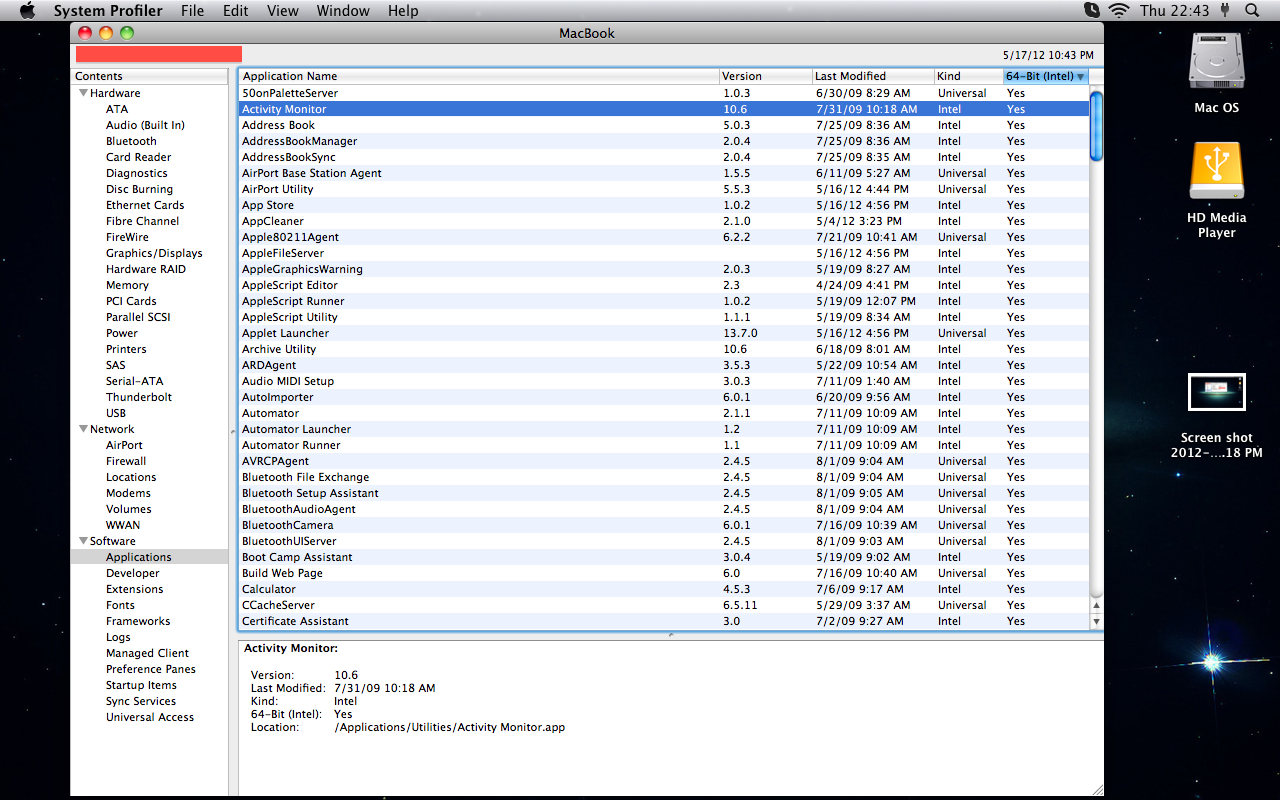Select the AppCleaner row
1280x800 pixels.
coord(664,221)
